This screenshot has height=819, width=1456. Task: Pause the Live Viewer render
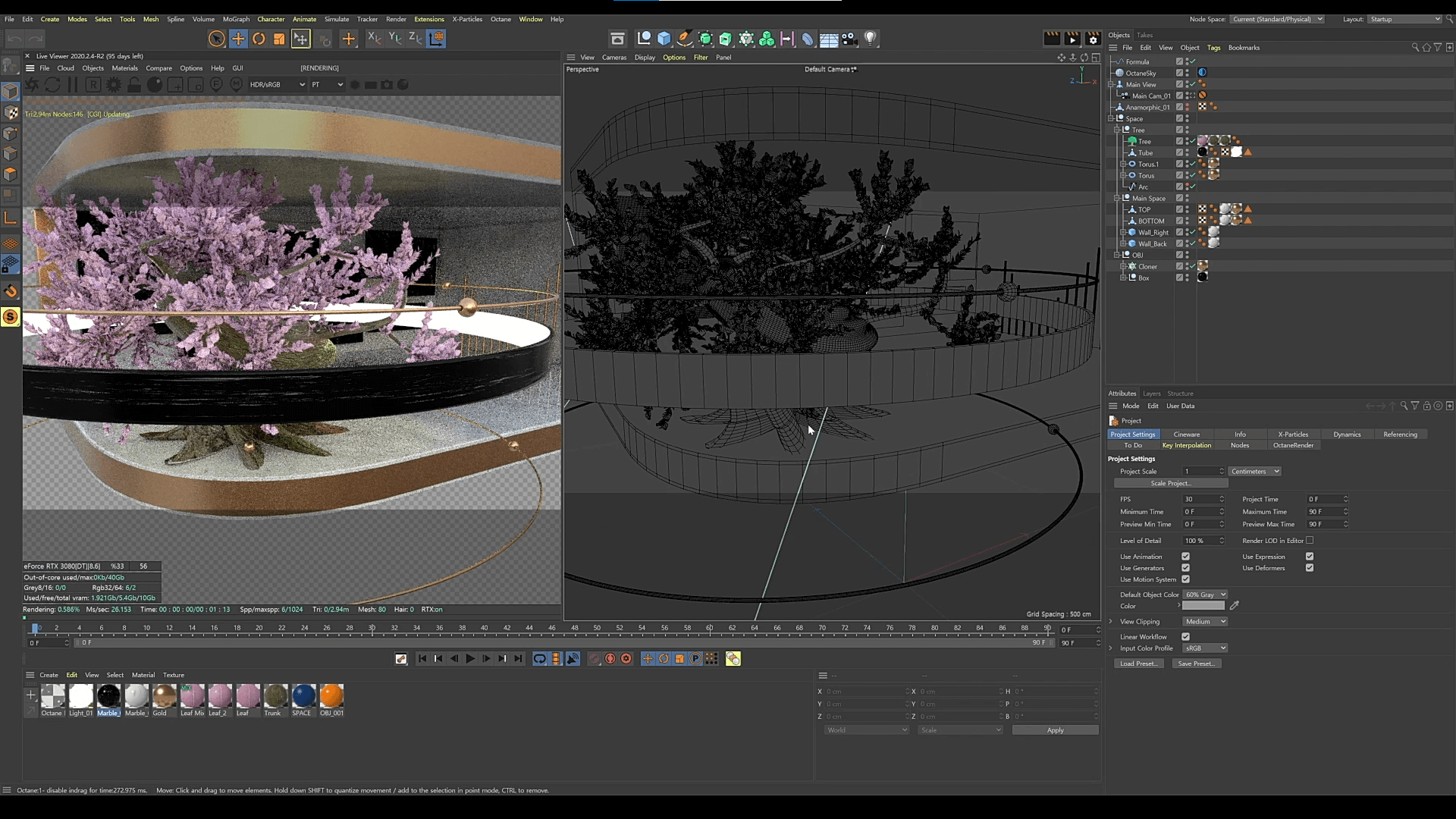73,85
